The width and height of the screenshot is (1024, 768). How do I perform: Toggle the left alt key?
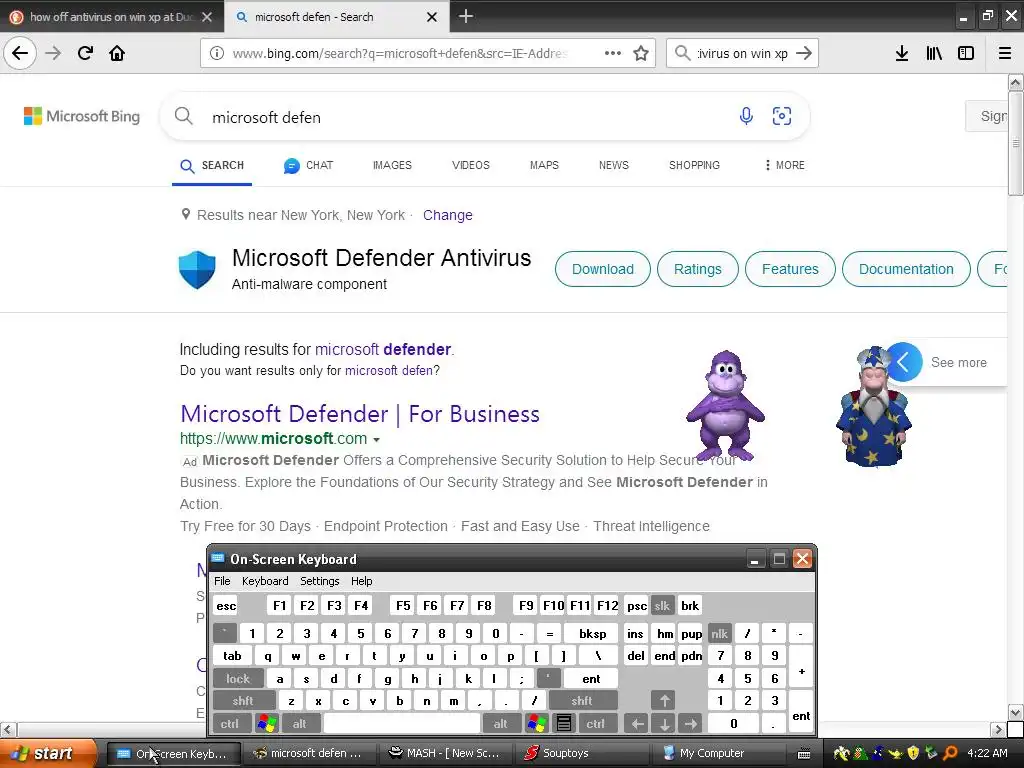tap(300, 723)
